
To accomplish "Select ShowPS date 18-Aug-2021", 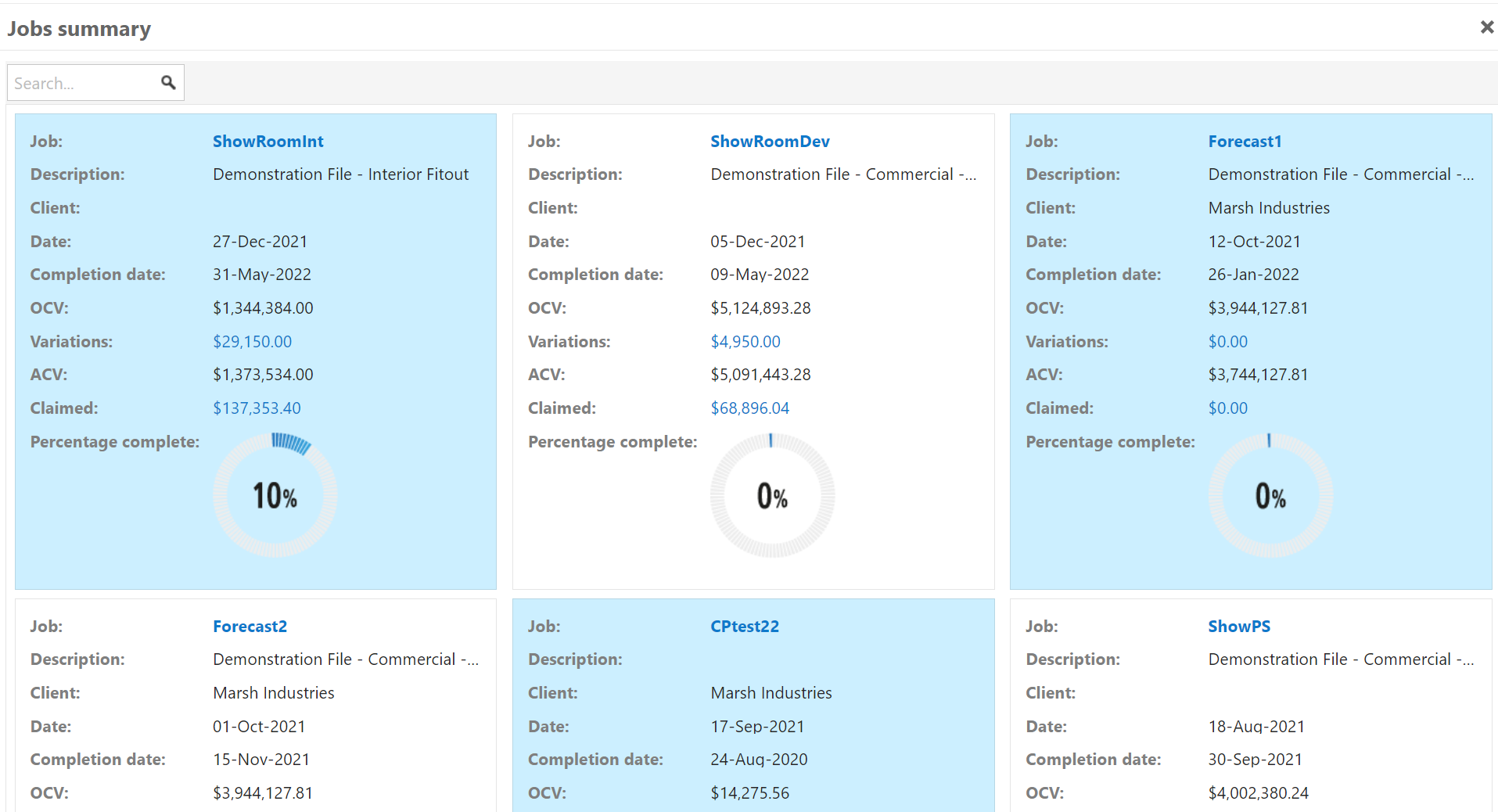I will [x=1256, y=727].
